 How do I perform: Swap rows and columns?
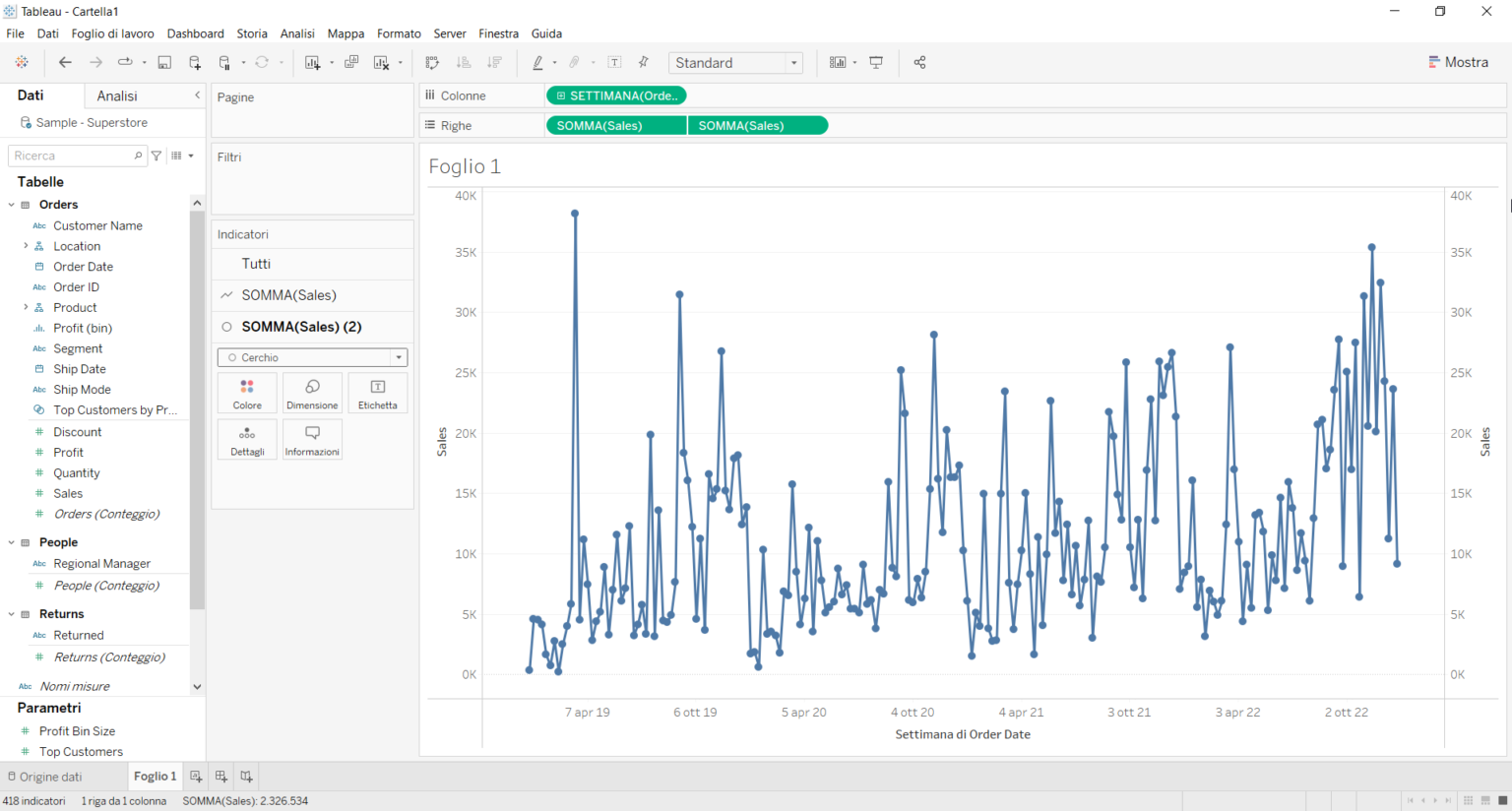pyautogui.click(x=432, y=62)
